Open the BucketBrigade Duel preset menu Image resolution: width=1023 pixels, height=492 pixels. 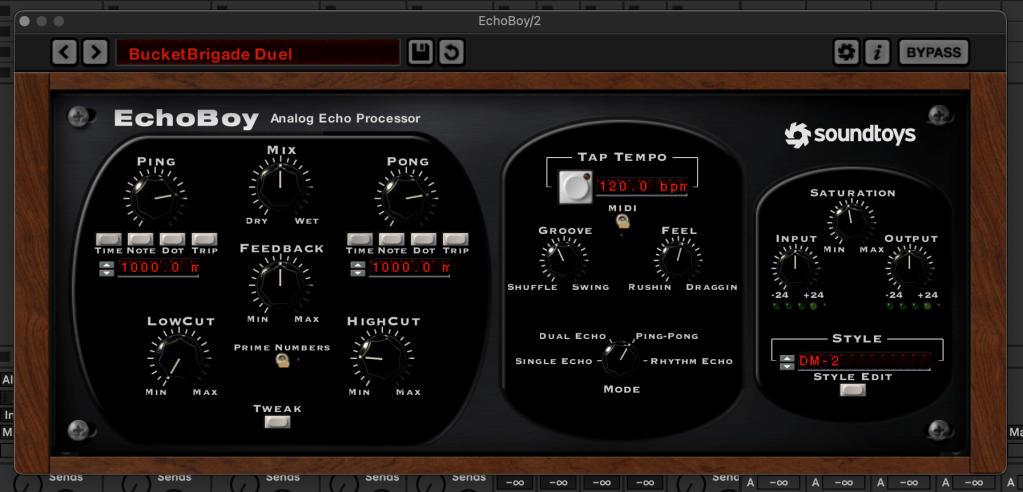pyautogui.click(x=257, y=53)
